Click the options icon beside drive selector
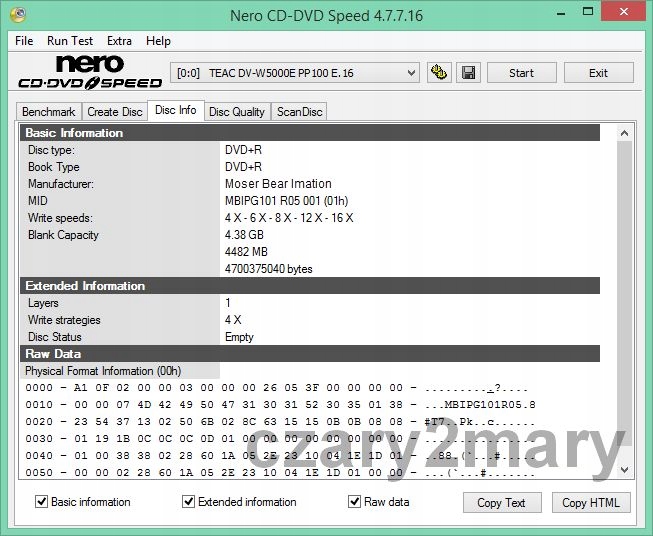This screenshot has height=536, width=653. 438,73
